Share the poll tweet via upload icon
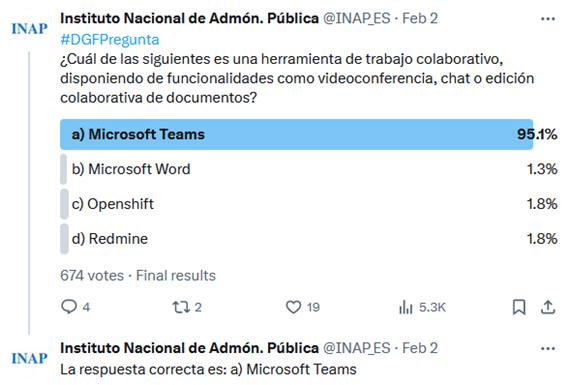571x385 pixels. (548, 307)
